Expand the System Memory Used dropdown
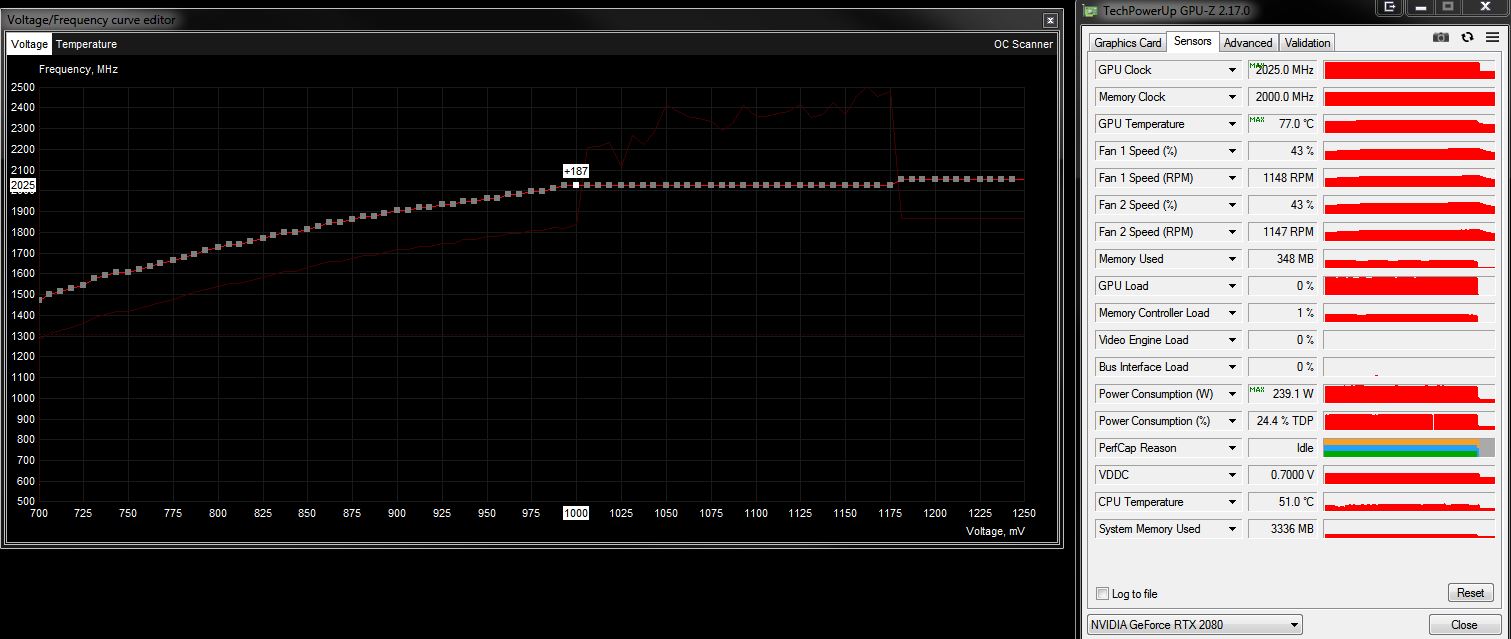This screenshot has height=639, width=1511. 1233,529
